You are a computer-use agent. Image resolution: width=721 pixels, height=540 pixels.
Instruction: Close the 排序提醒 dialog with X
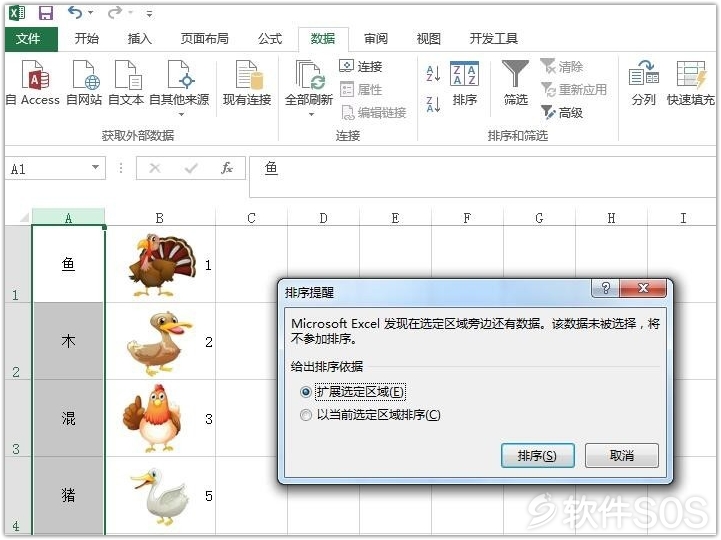point(643,288)
